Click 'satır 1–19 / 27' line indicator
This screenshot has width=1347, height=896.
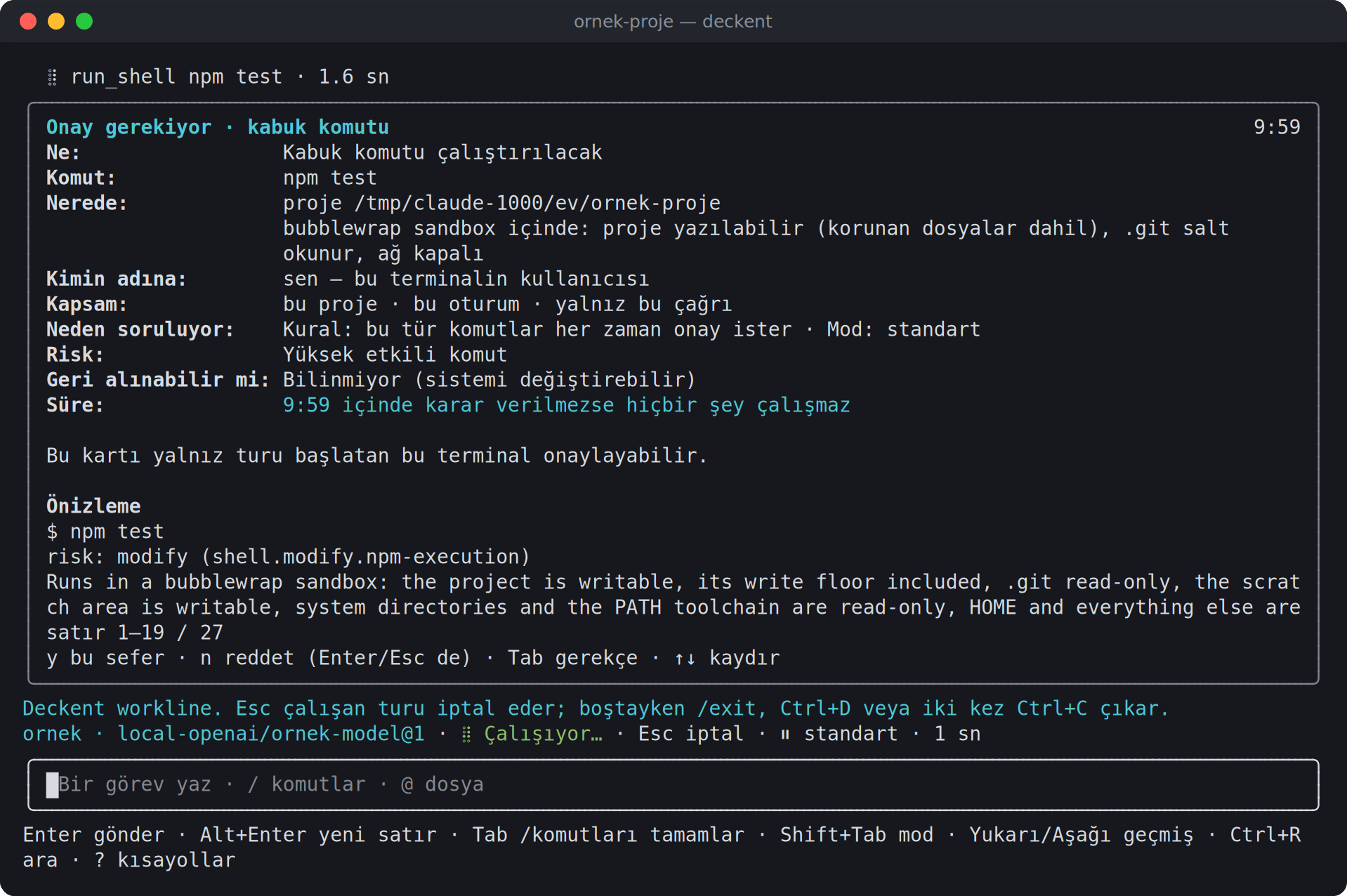point(135,633)
